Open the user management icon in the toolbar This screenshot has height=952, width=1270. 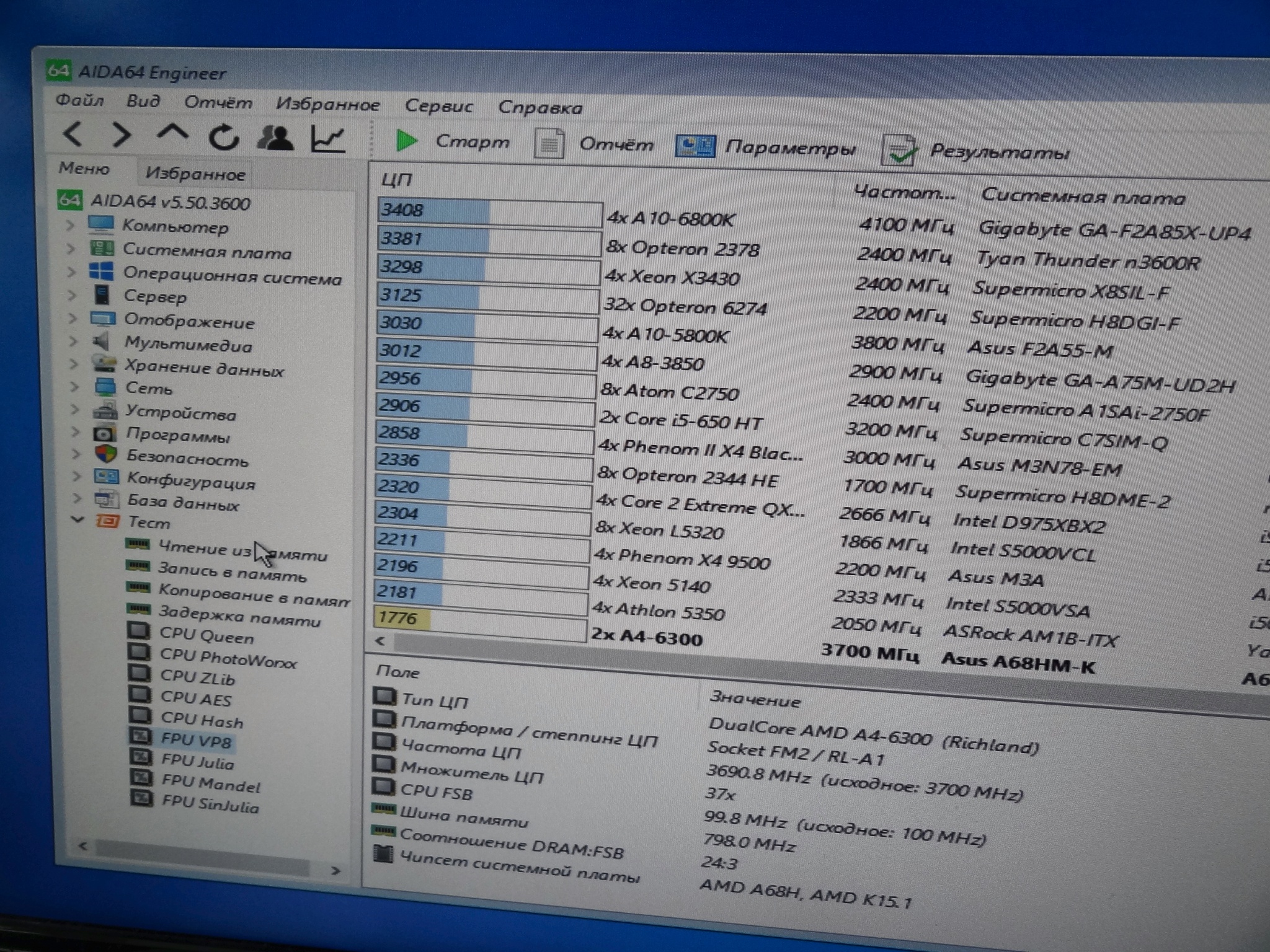tap(275, 138)
